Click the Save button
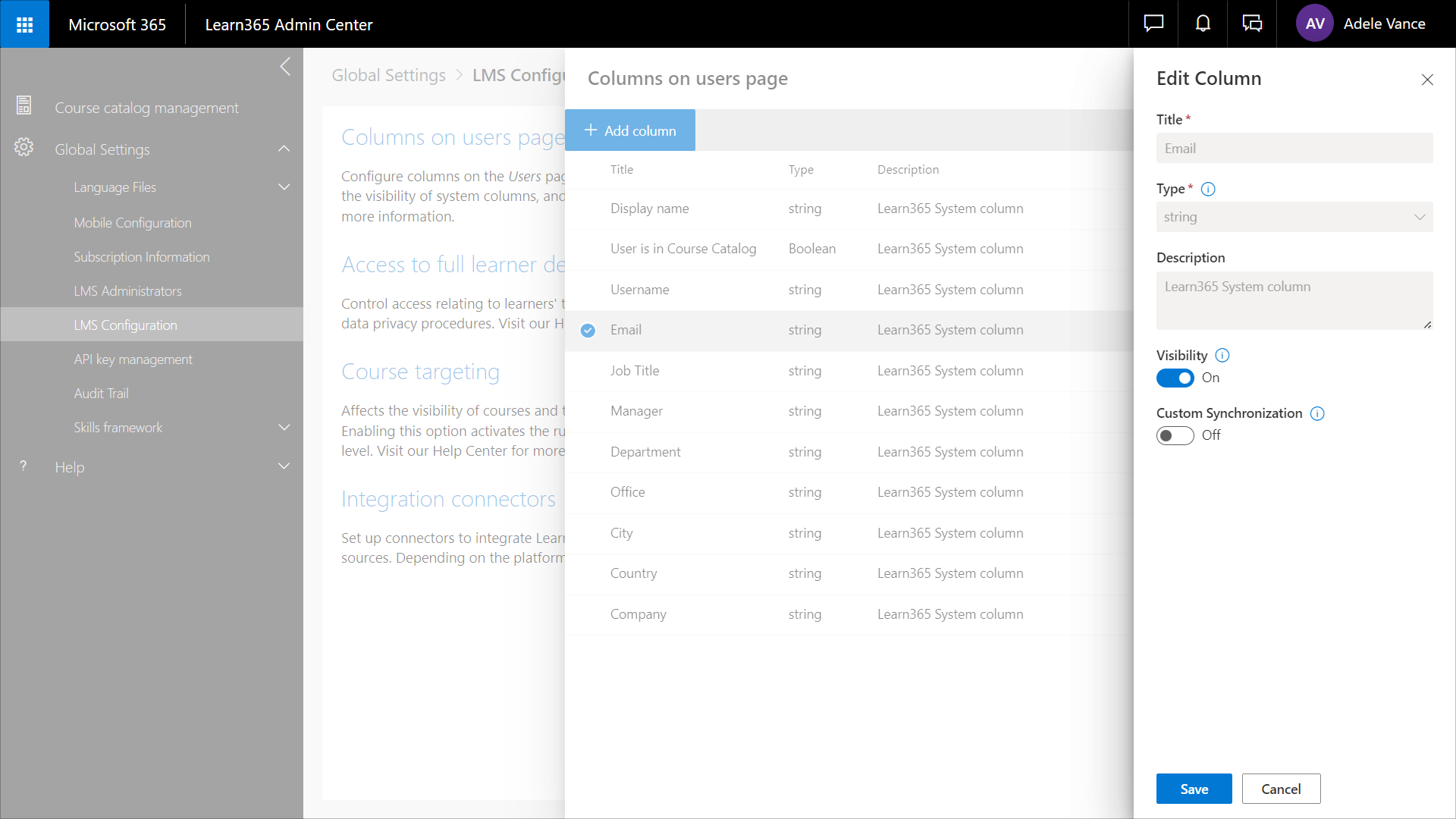Viewport: 1456px width, 819px height. click(x=1194, y=789)
